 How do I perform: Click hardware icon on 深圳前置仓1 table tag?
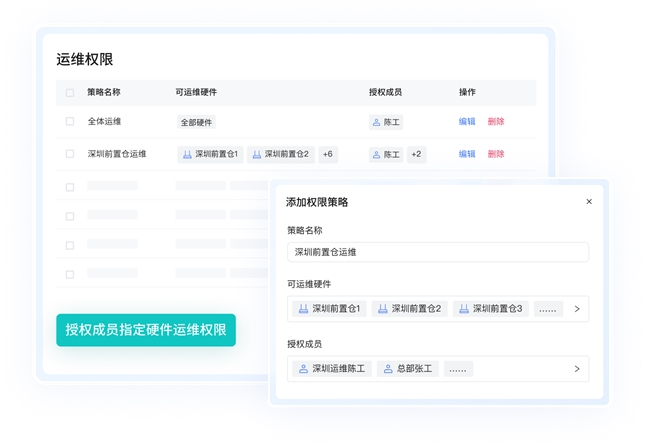pos(187,155)
